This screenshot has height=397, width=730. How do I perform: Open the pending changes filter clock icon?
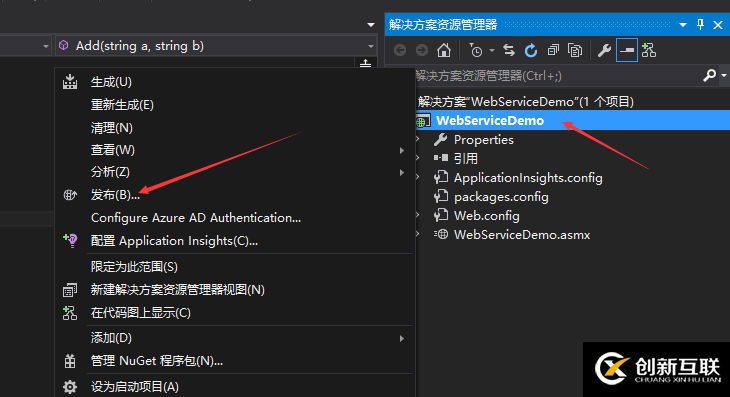(475, 50)
